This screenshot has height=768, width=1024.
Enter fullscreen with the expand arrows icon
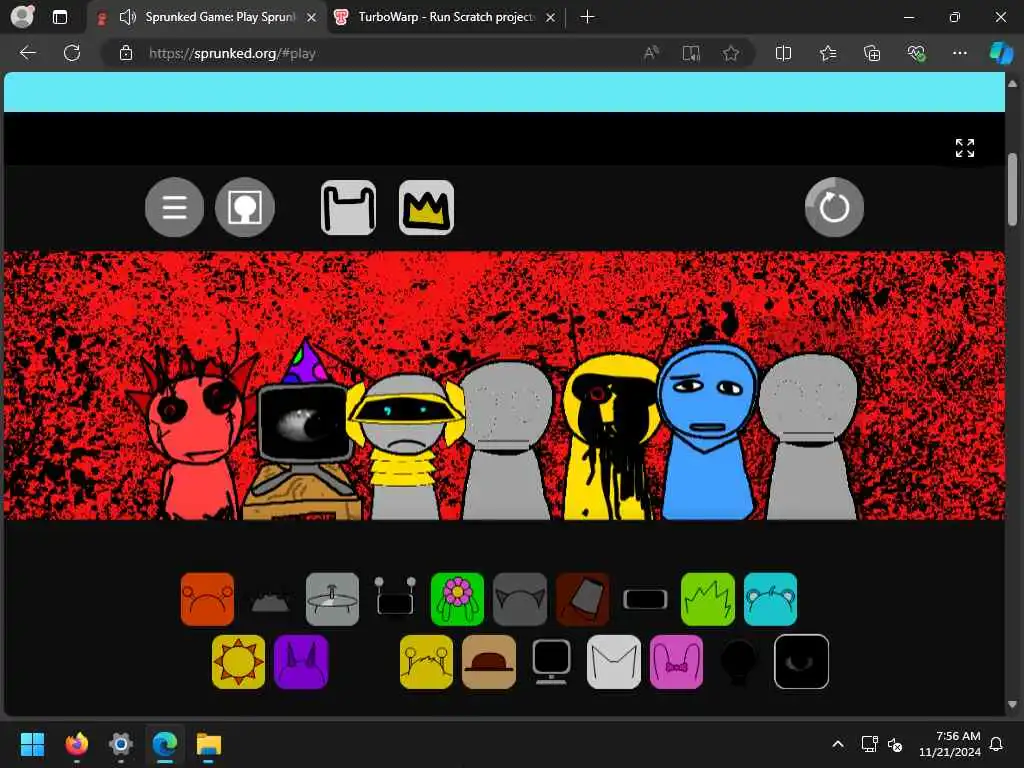pyautogui.click(x=965, y=148)
